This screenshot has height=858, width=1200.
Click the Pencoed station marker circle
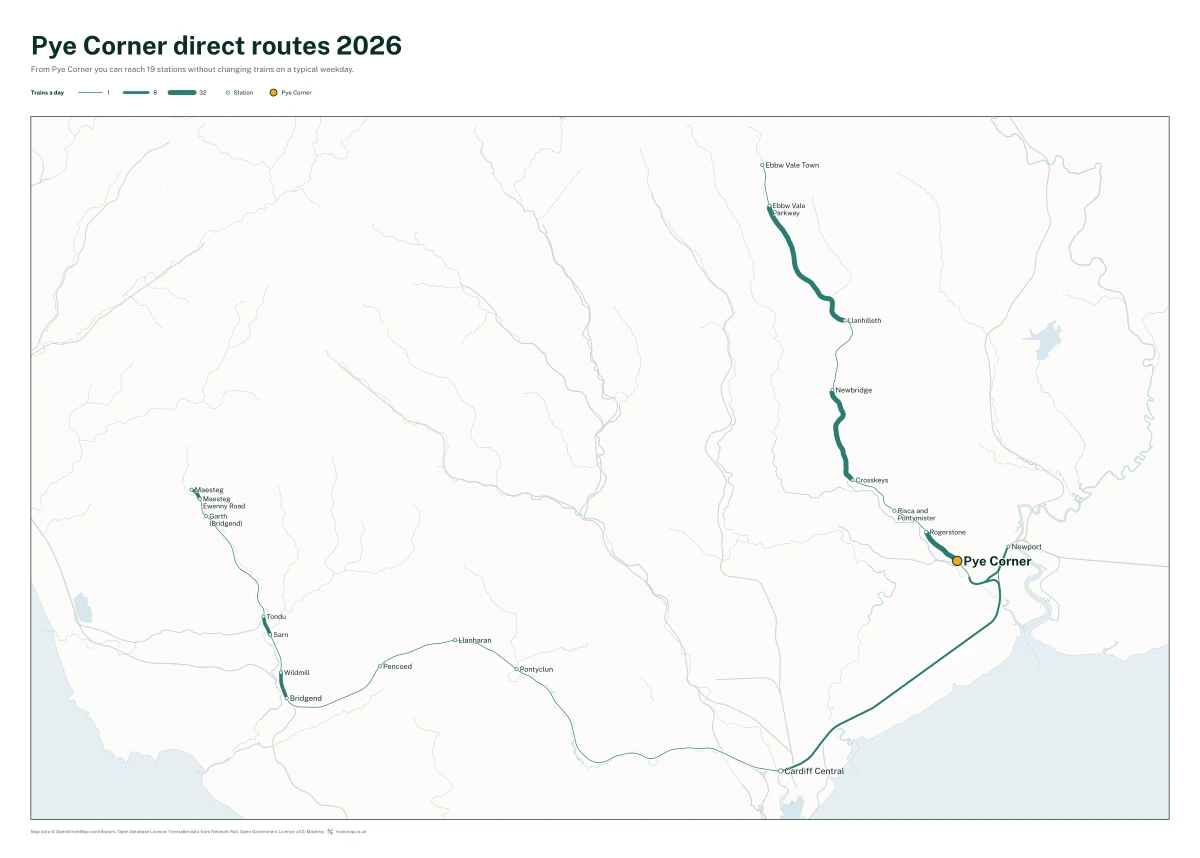[380, 666]
